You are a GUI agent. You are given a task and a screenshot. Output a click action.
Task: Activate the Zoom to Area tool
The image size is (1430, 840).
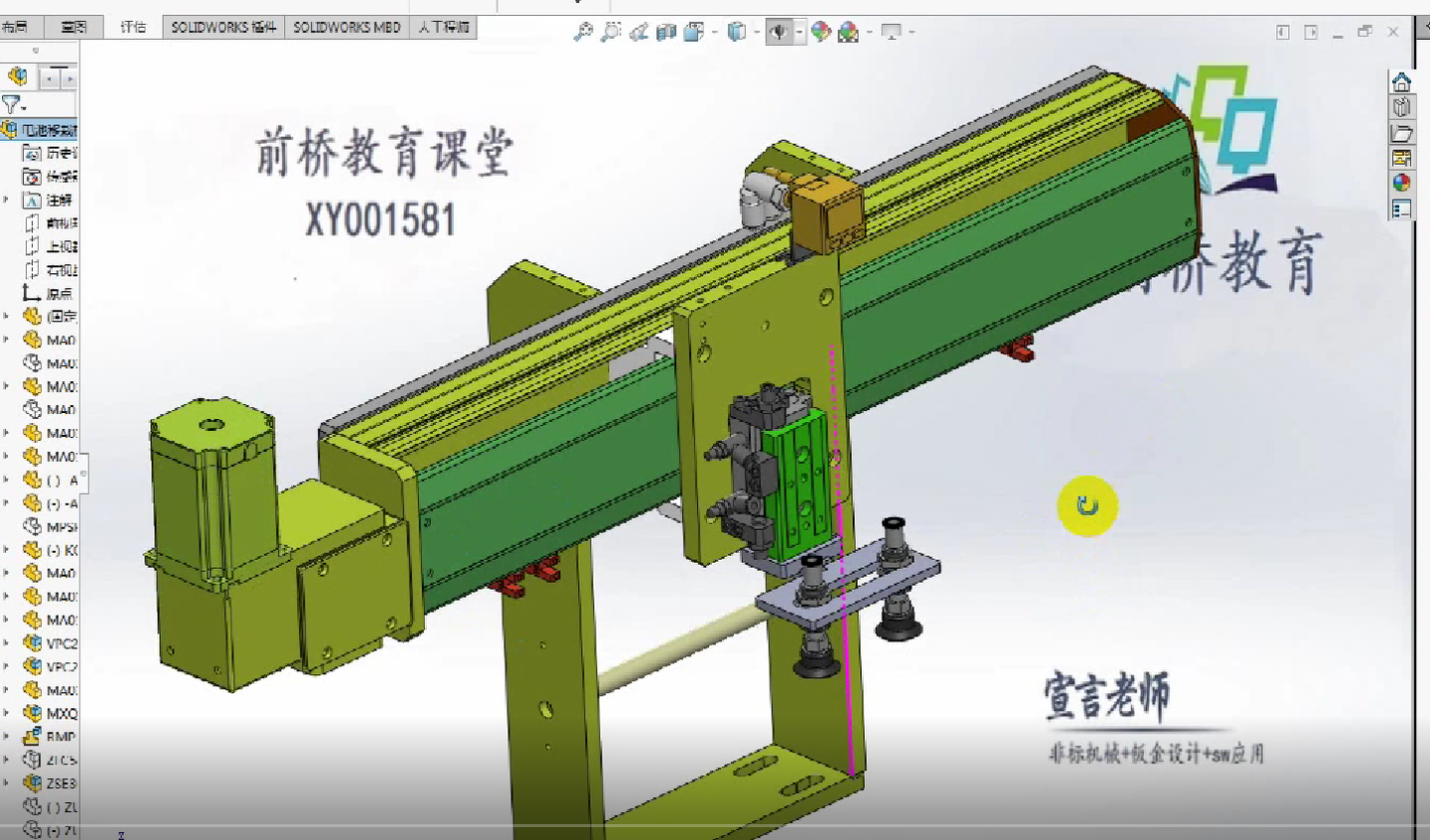[x=611, y=32]
